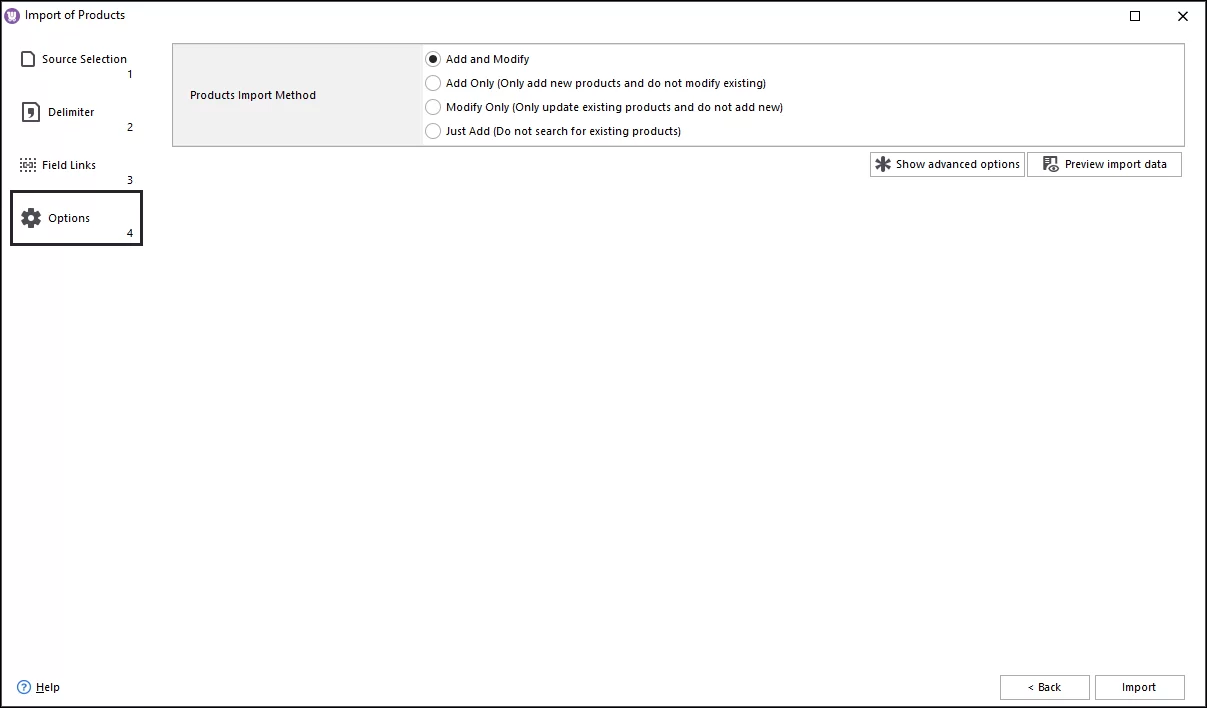Choose the Just Add option
The height and width of the screenshot is (708, 1207).
[x=433, y=131]
